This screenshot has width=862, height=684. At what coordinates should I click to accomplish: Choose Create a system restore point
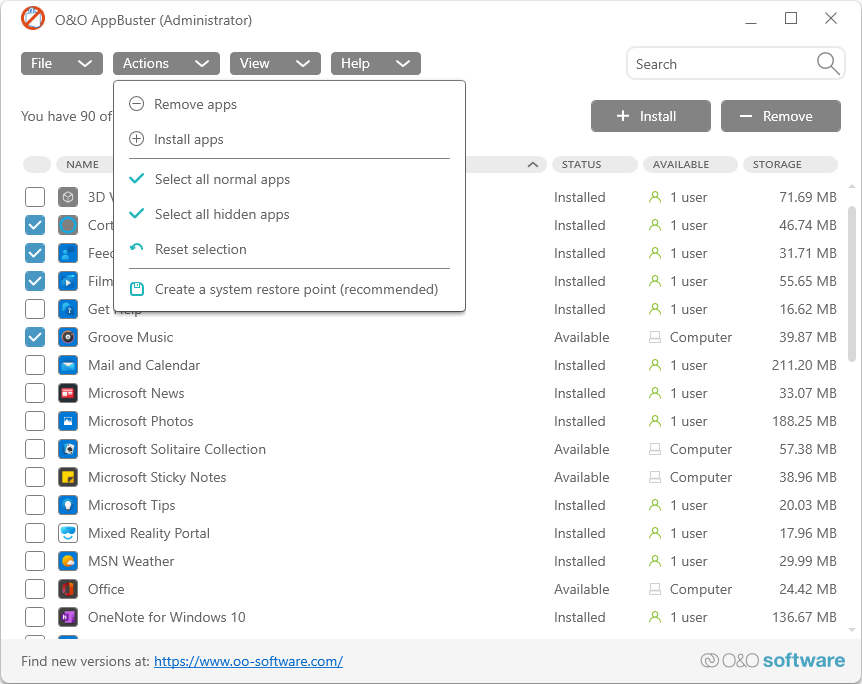[289, 289]
